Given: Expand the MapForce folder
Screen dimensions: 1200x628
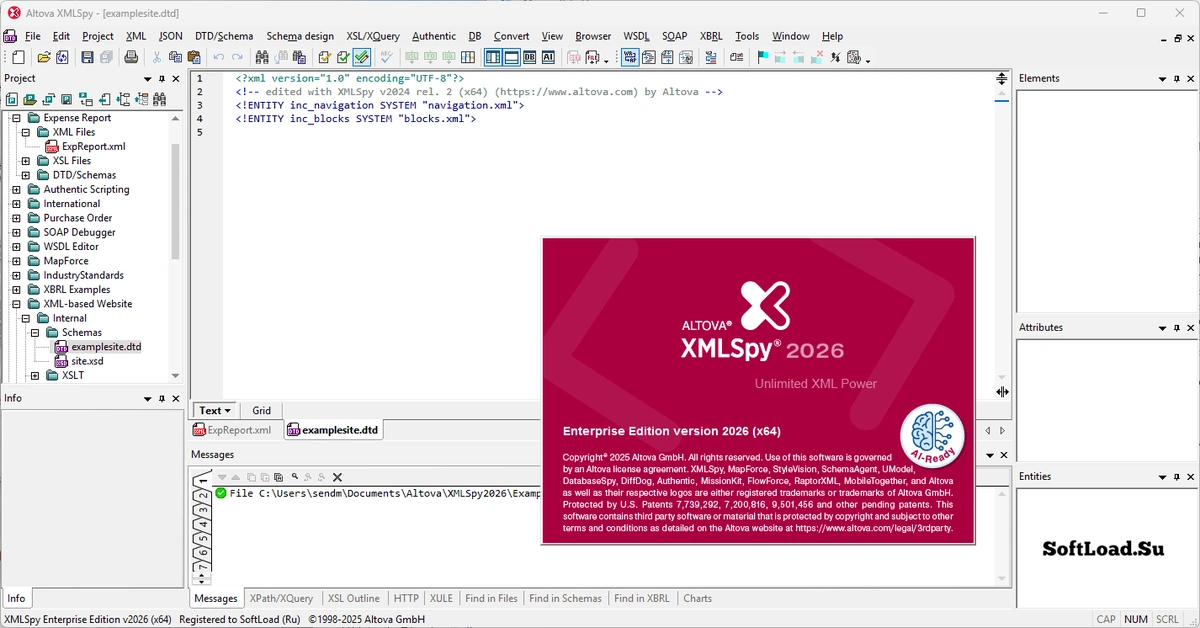Looking at the screenshot, I should (x=16, y=261).
